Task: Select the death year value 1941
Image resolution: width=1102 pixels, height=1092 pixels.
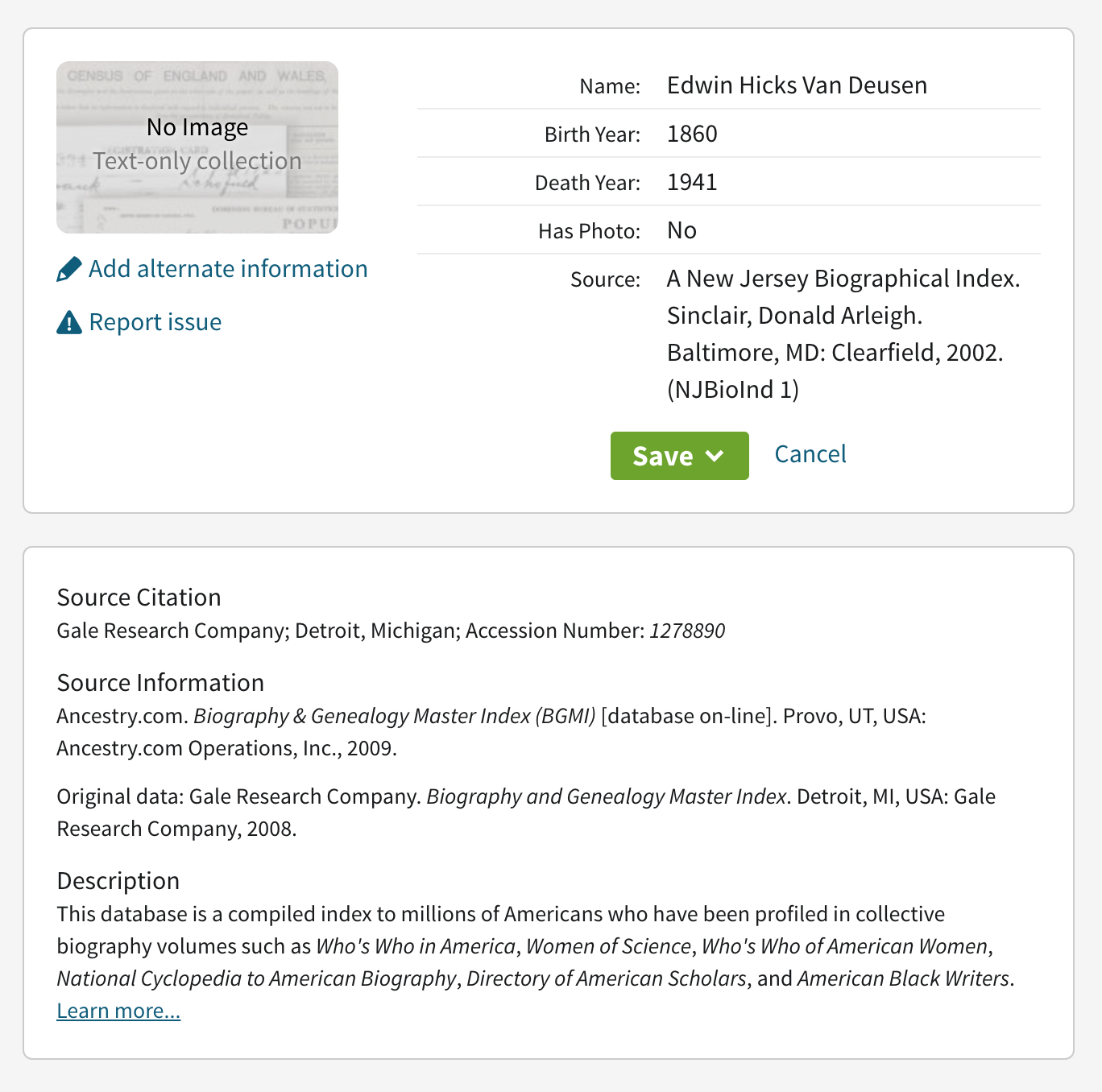Action: coord(692,182)
